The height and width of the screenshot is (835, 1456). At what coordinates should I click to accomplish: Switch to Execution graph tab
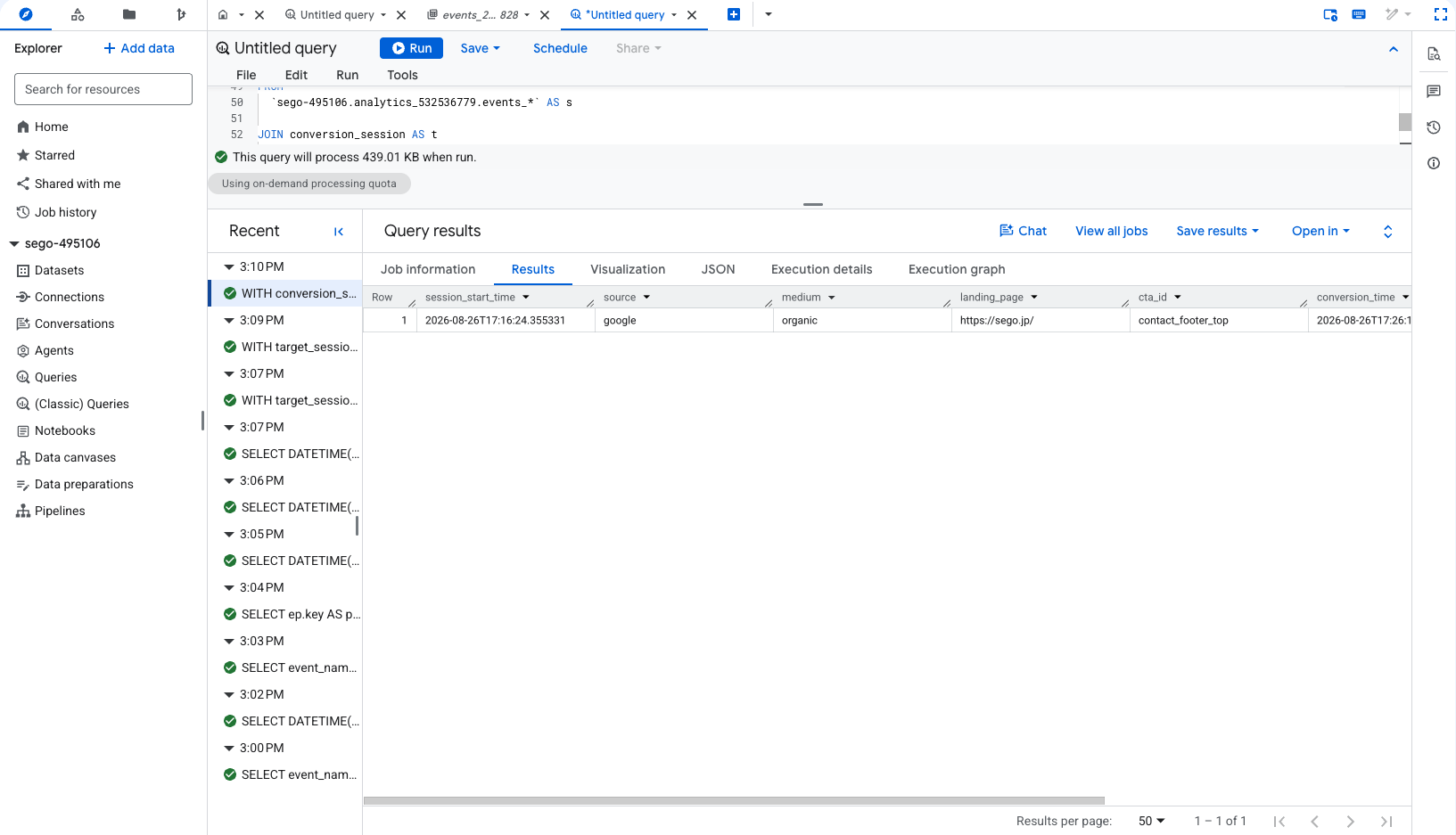(957, 269)
